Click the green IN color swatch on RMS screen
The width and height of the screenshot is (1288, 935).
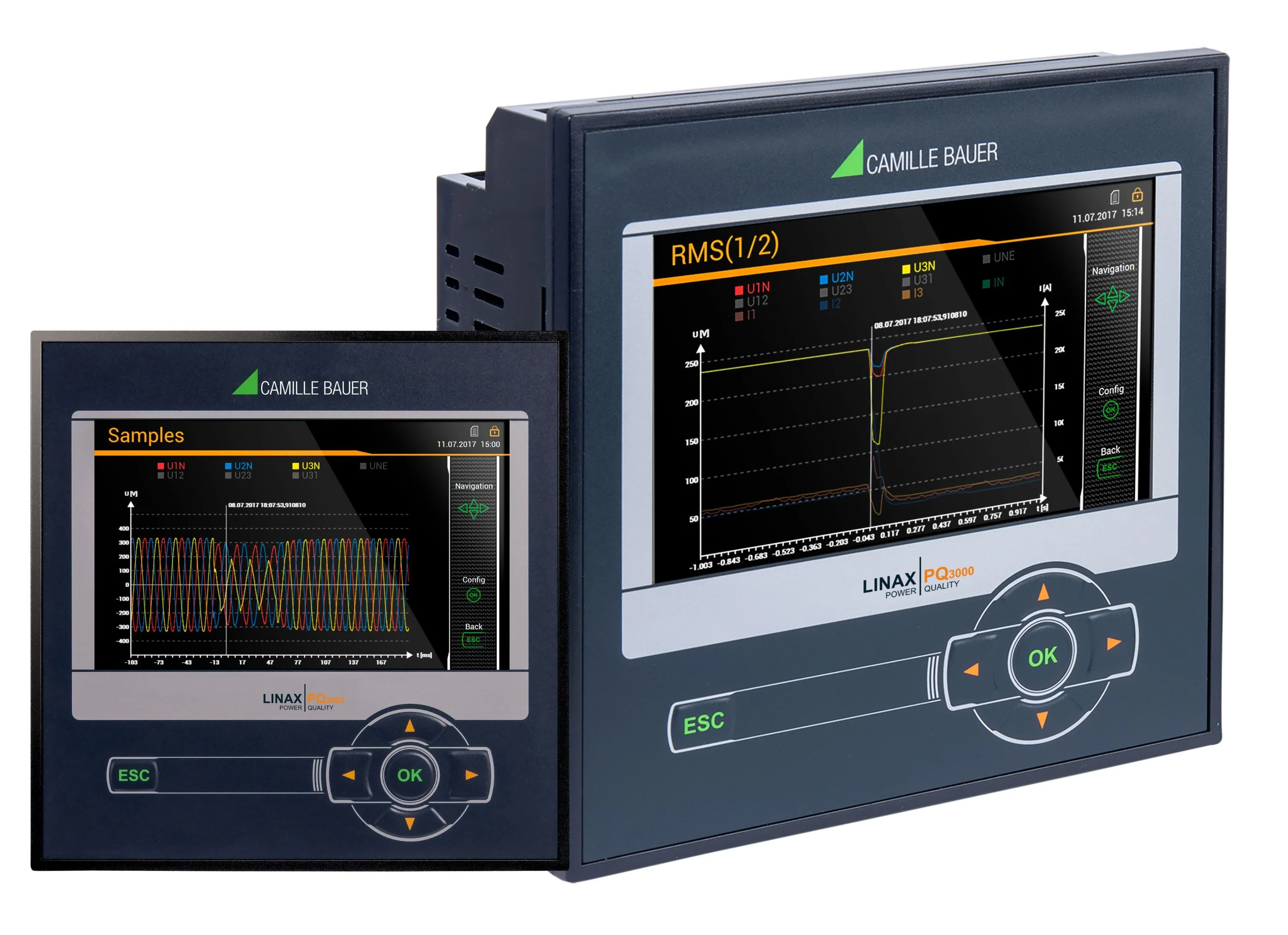tap(987, 283)
